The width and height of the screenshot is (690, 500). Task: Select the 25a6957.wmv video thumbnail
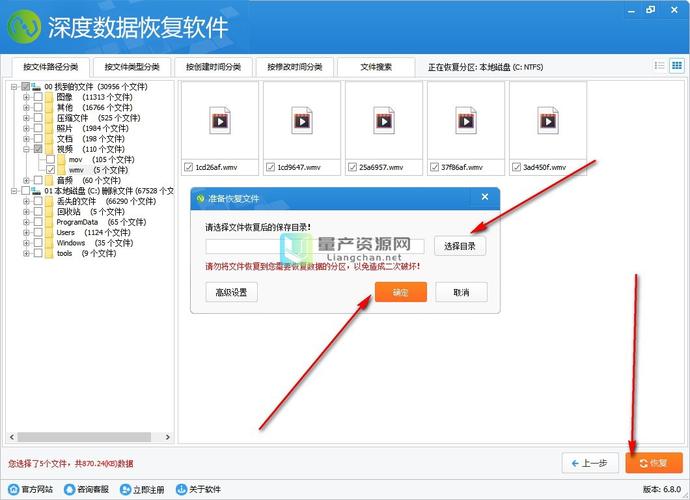[384, 120]
